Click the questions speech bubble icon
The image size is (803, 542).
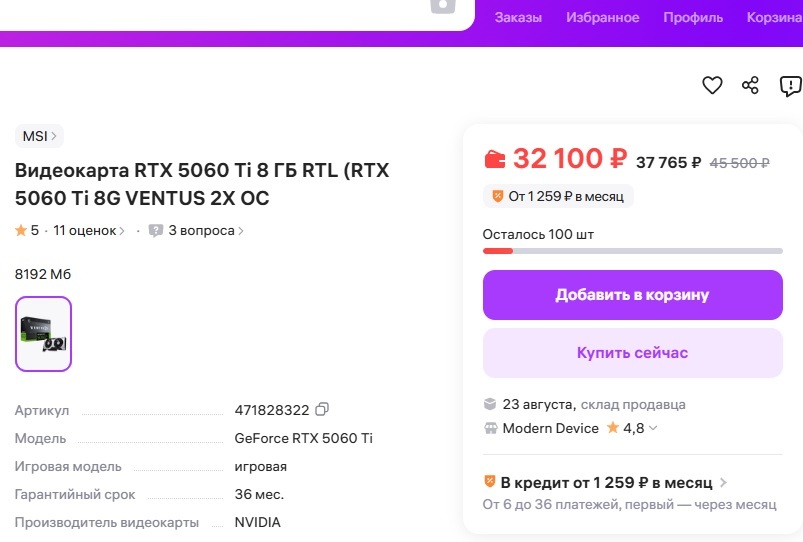[156, 231]
